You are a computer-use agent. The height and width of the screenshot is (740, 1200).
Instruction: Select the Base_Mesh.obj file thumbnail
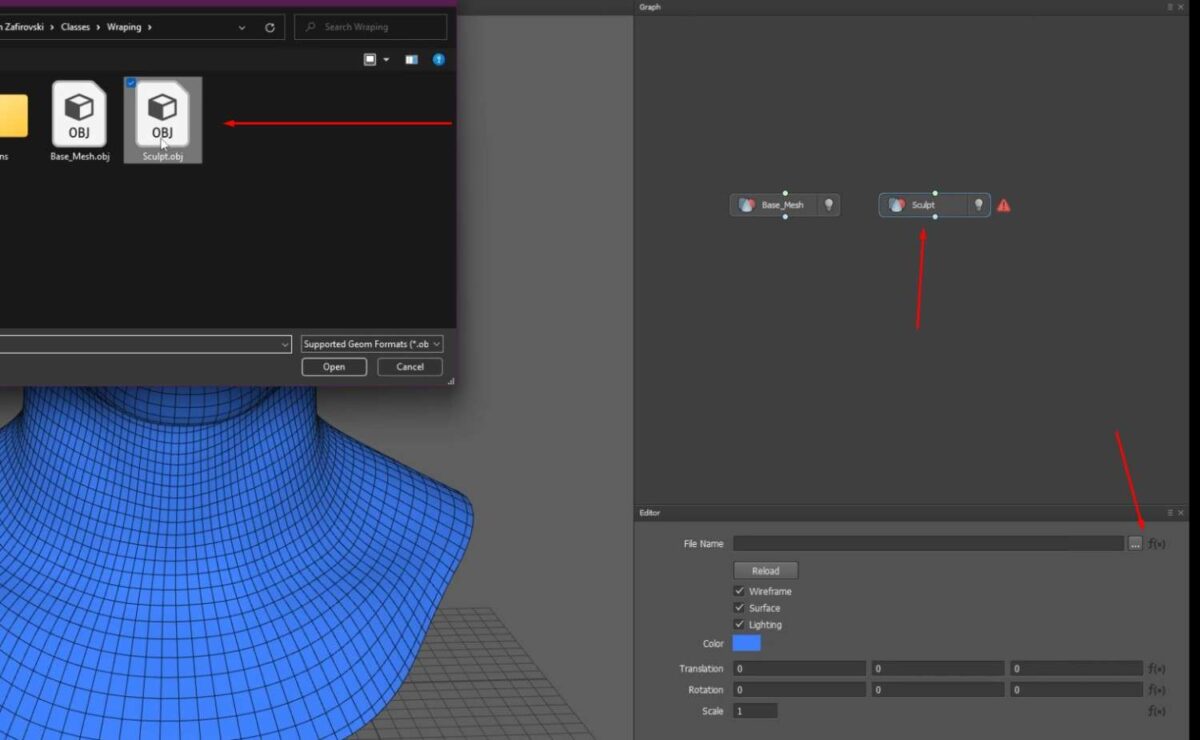(x=79, y=113)
